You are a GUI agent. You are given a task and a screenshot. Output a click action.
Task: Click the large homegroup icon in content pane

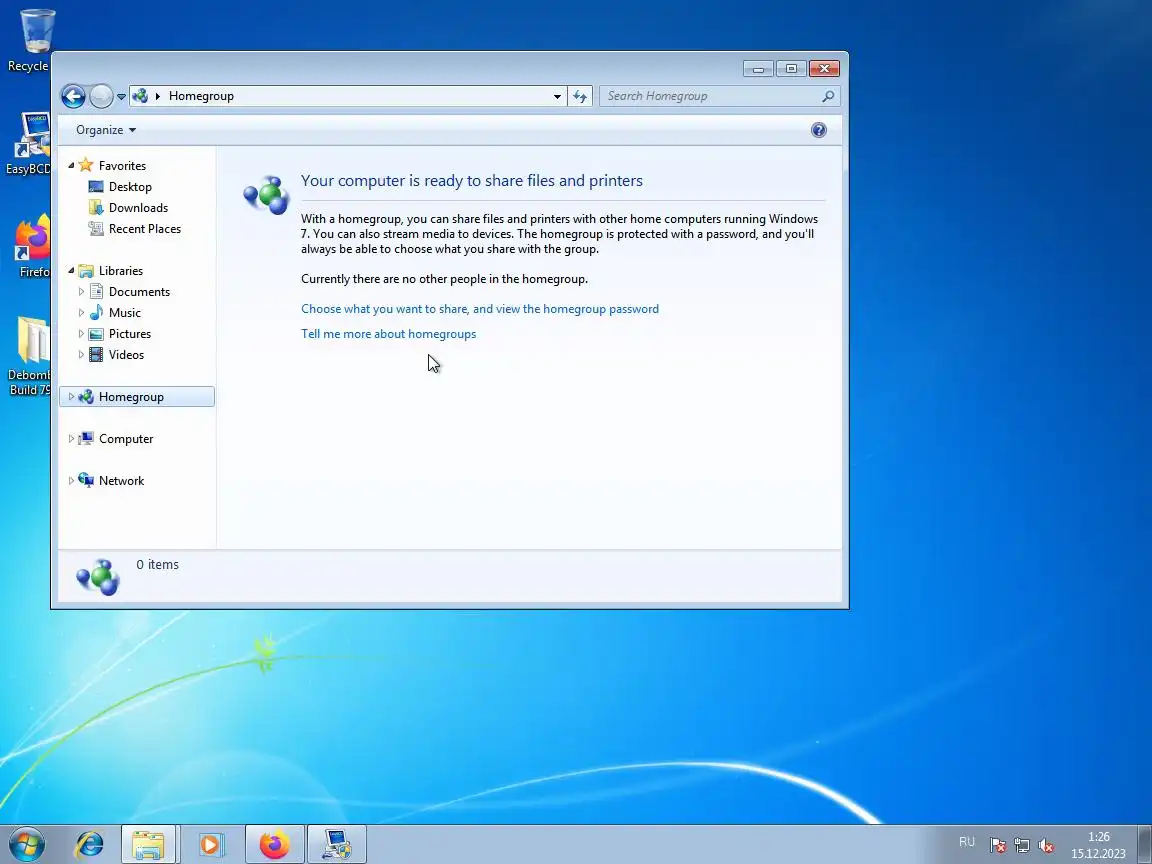[x=266, y=195]
